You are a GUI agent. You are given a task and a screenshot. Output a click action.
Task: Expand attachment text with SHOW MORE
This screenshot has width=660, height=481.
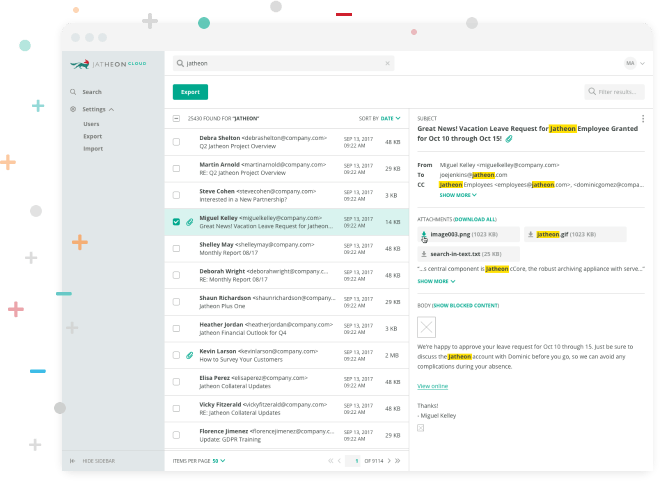coord(436,281)
